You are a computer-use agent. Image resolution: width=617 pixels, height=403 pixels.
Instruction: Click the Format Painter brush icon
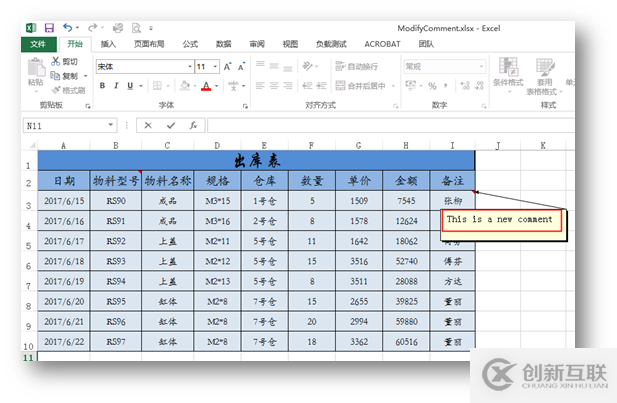point(56,90)
